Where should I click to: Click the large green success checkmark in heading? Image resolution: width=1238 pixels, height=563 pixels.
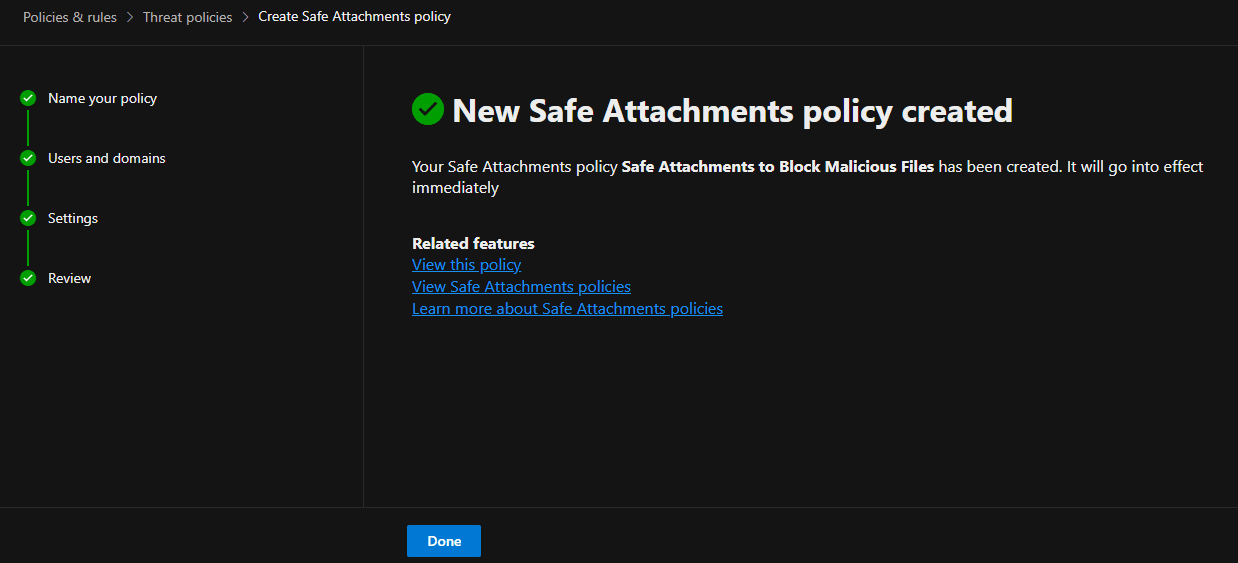point(428,109)
